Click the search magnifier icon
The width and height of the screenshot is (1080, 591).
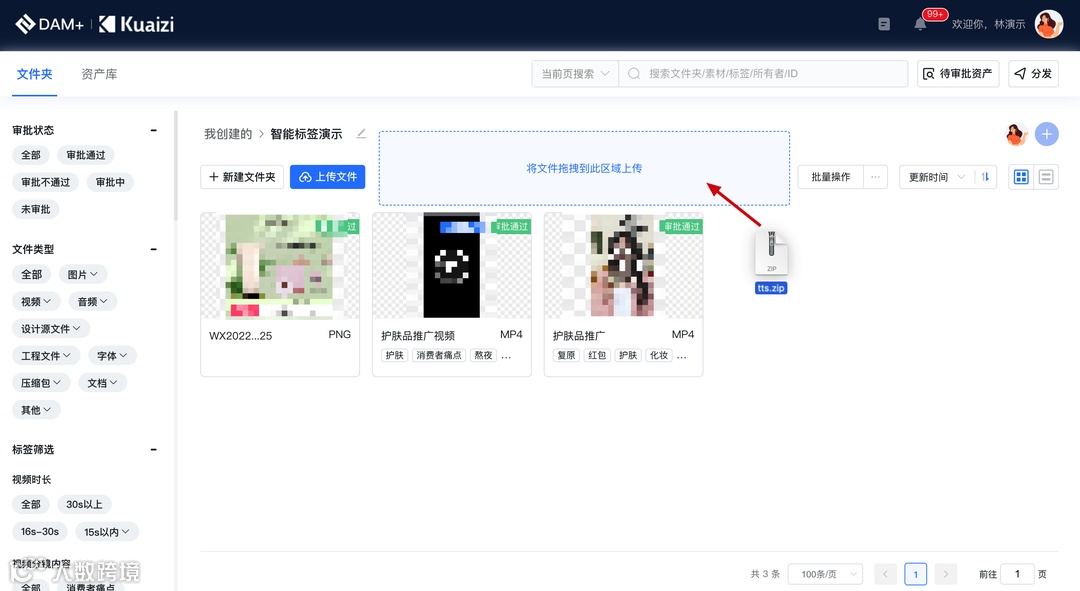(x=634, y=74)
